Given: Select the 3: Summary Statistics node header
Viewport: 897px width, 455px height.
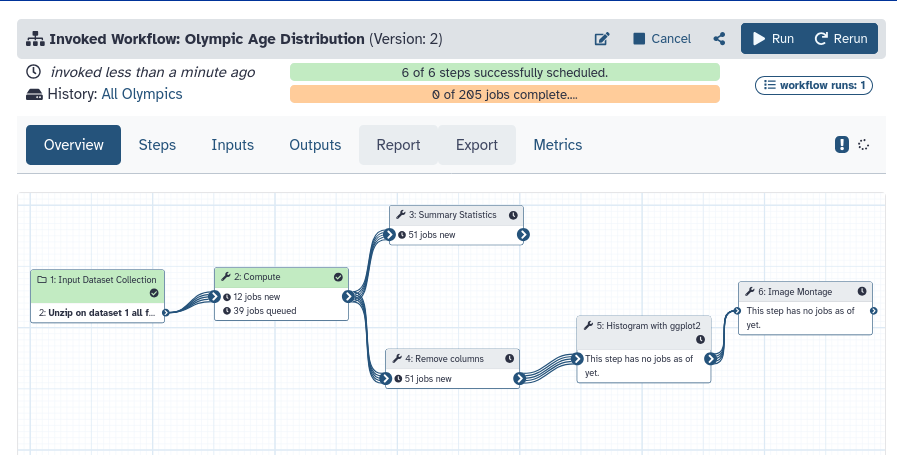Looking at the screenshot, I should point(457,215).
